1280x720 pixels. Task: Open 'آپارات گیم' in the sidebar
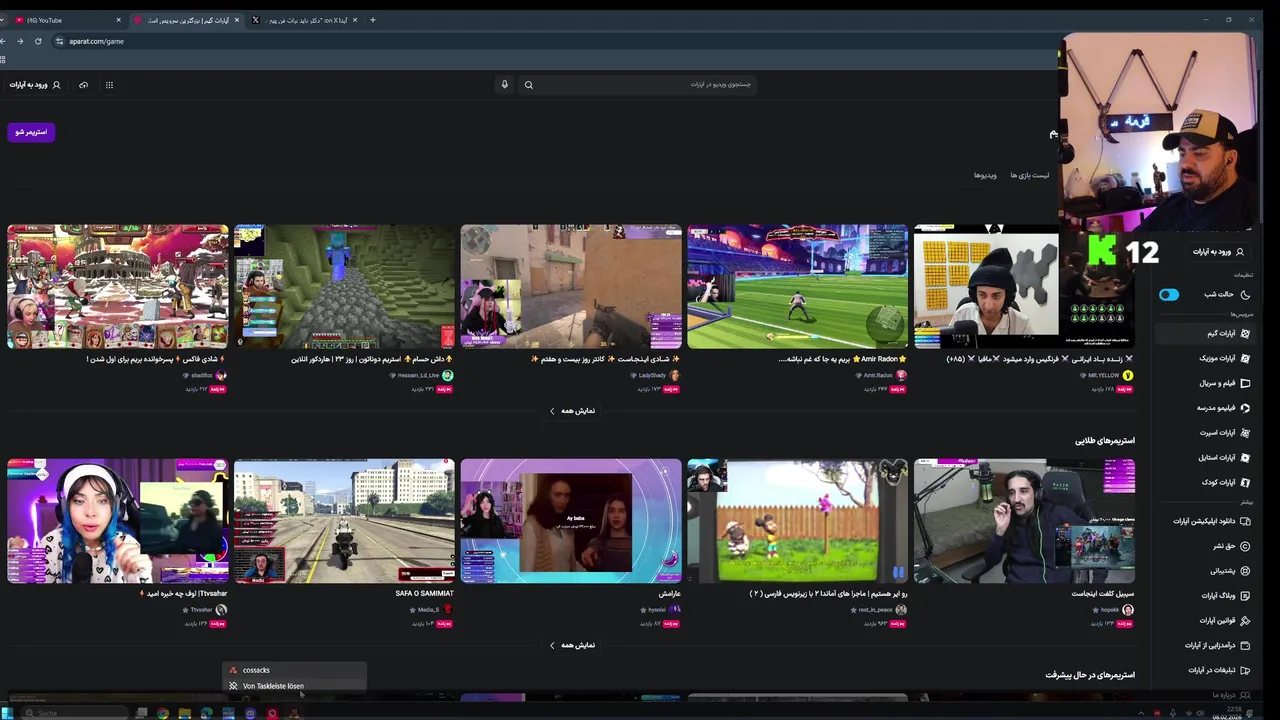(1204, 333)
